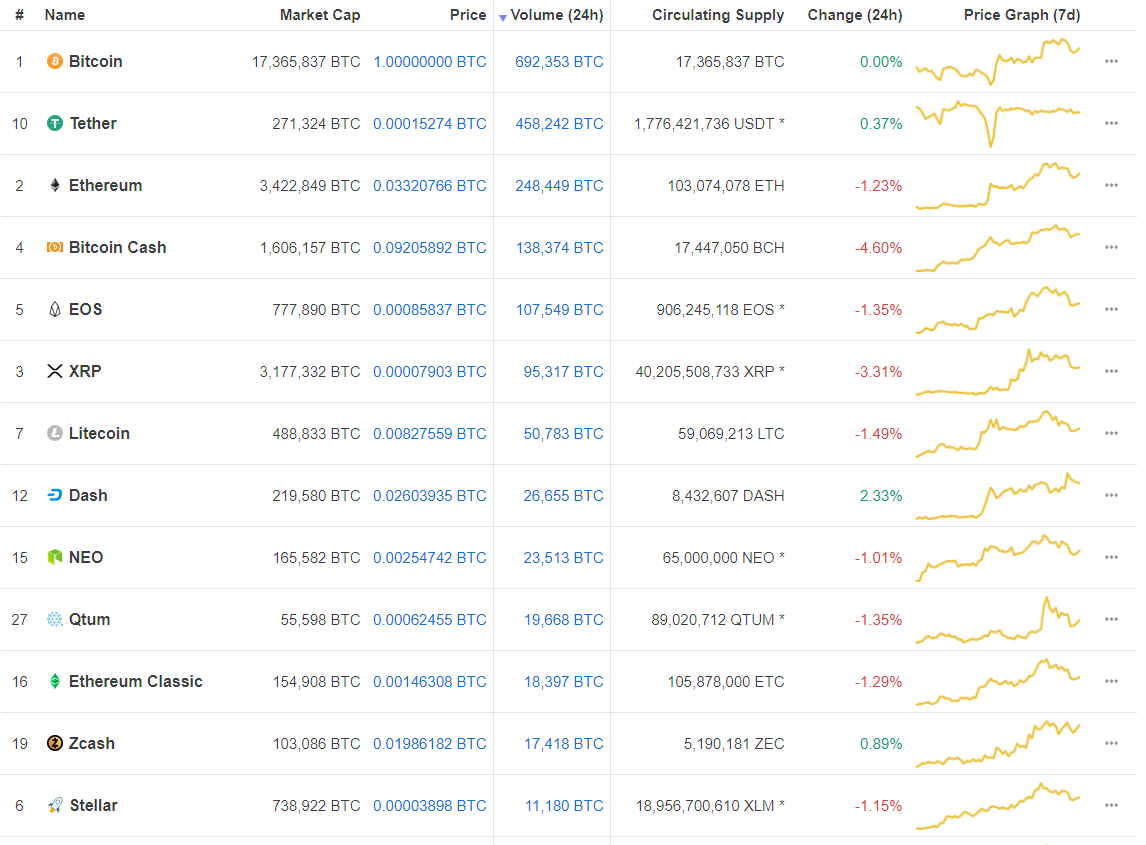This screenshot has height=845, width=1146.
Task: Click the XRP logo icon
Action: tap(55, 372)
